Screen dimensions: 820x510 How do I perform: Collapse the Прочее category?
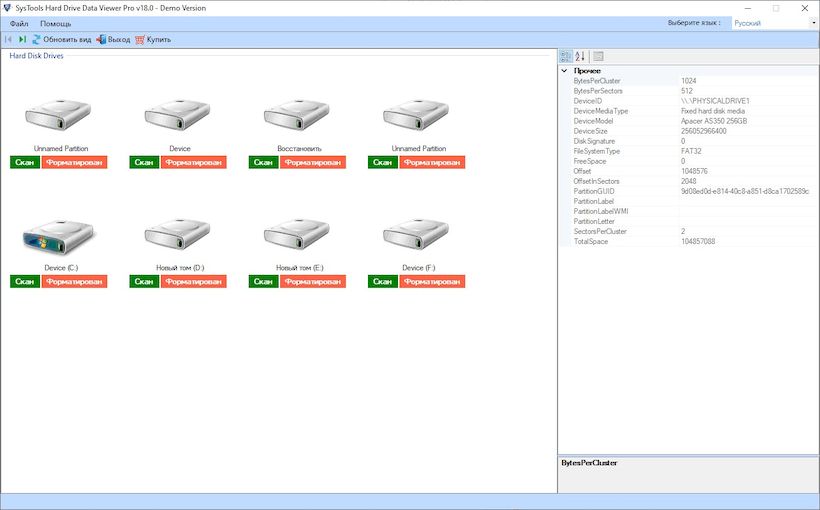[x=564, y=71]
